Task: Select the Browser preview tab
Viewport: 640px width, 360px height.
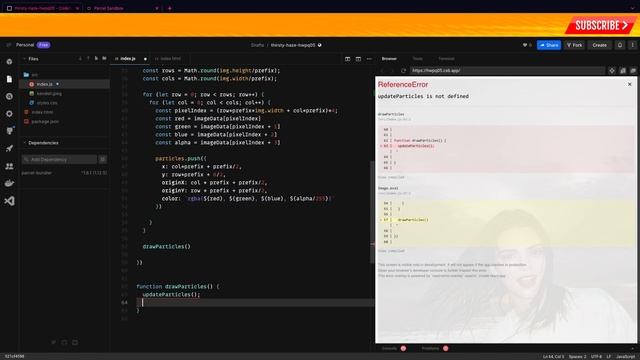Action: (389, 59)
